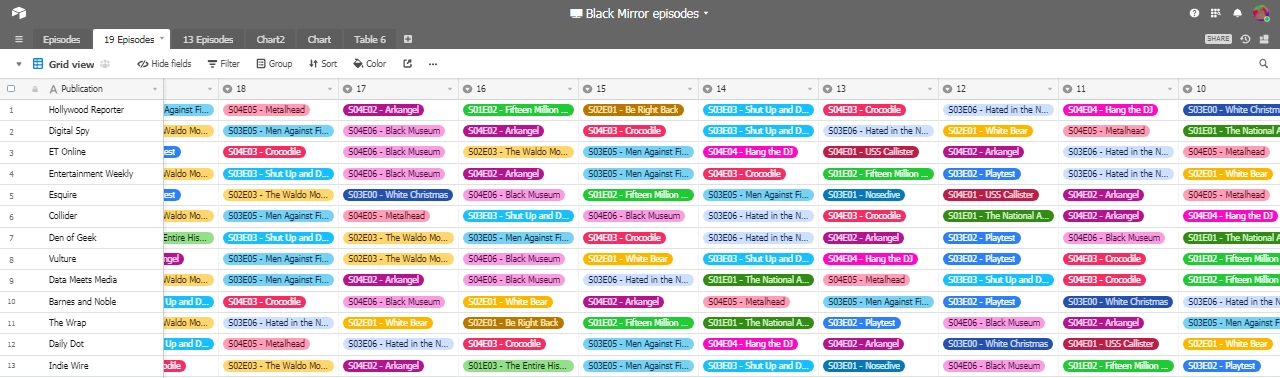Toggle the select all records checkbox

11,88
